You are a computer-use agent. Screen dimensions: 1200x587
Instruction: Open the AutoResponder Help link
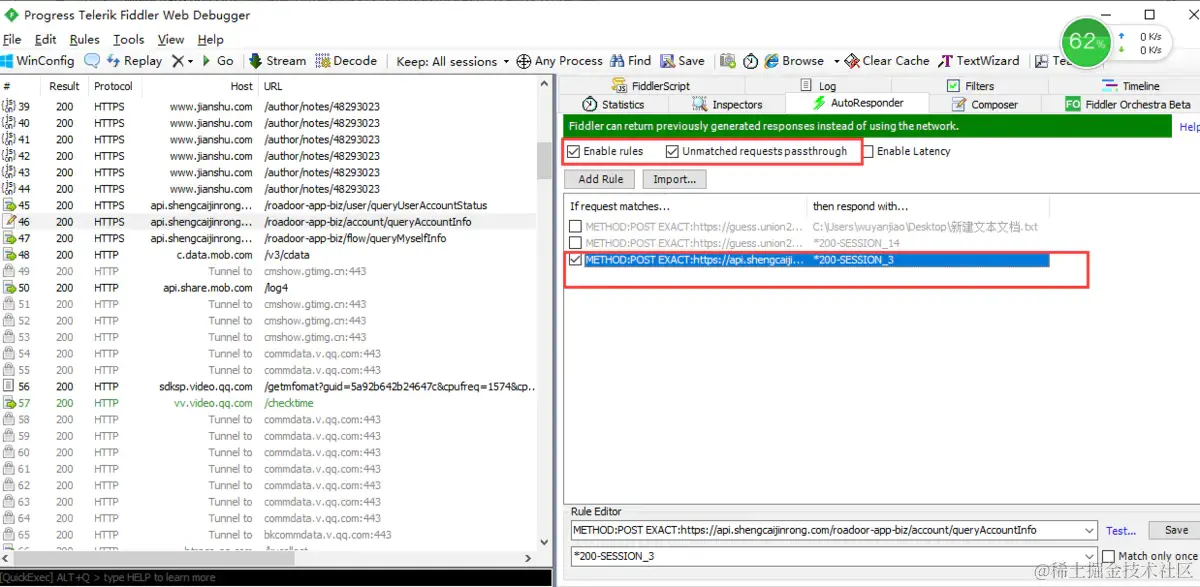(x=1189, y=127)
